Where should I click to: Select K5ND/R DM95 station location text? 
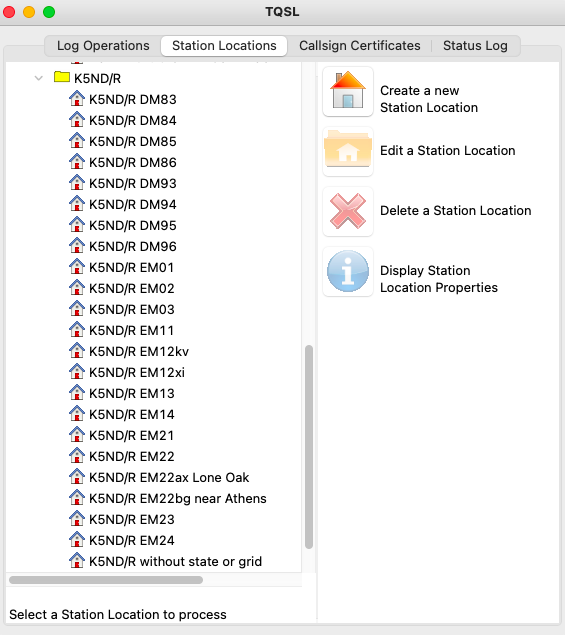[133, 226]
